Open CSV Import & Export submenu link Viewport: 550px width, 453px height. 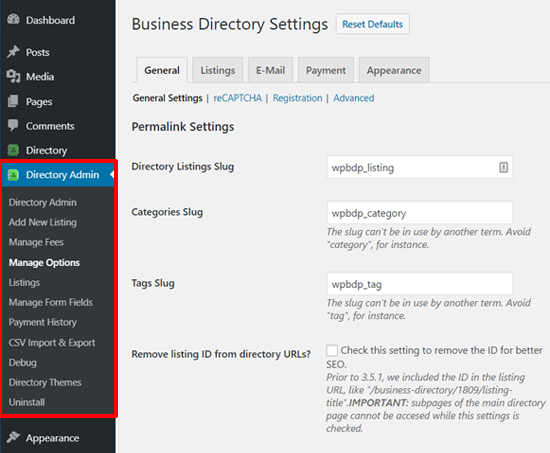point(52,342)
